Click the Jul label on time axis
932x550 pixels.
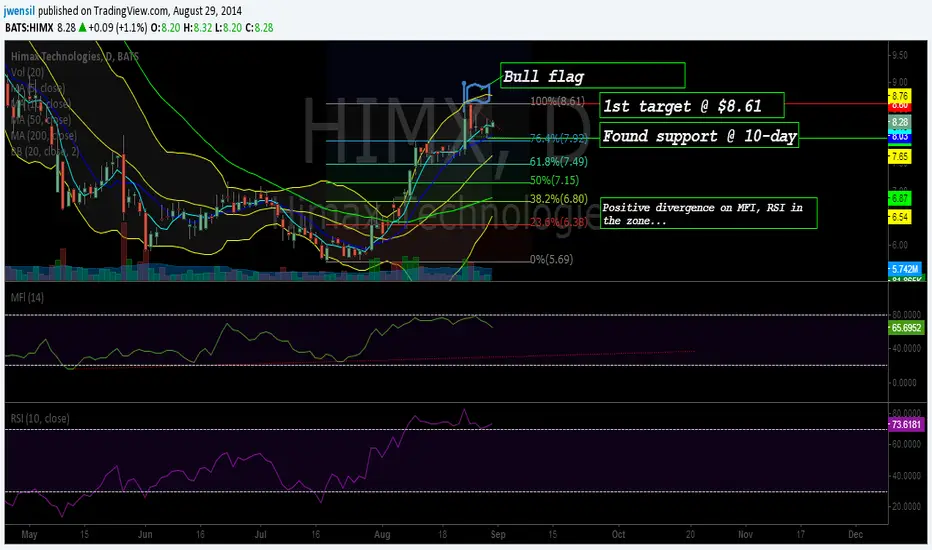pyautogui.click(x=260, y=534)
